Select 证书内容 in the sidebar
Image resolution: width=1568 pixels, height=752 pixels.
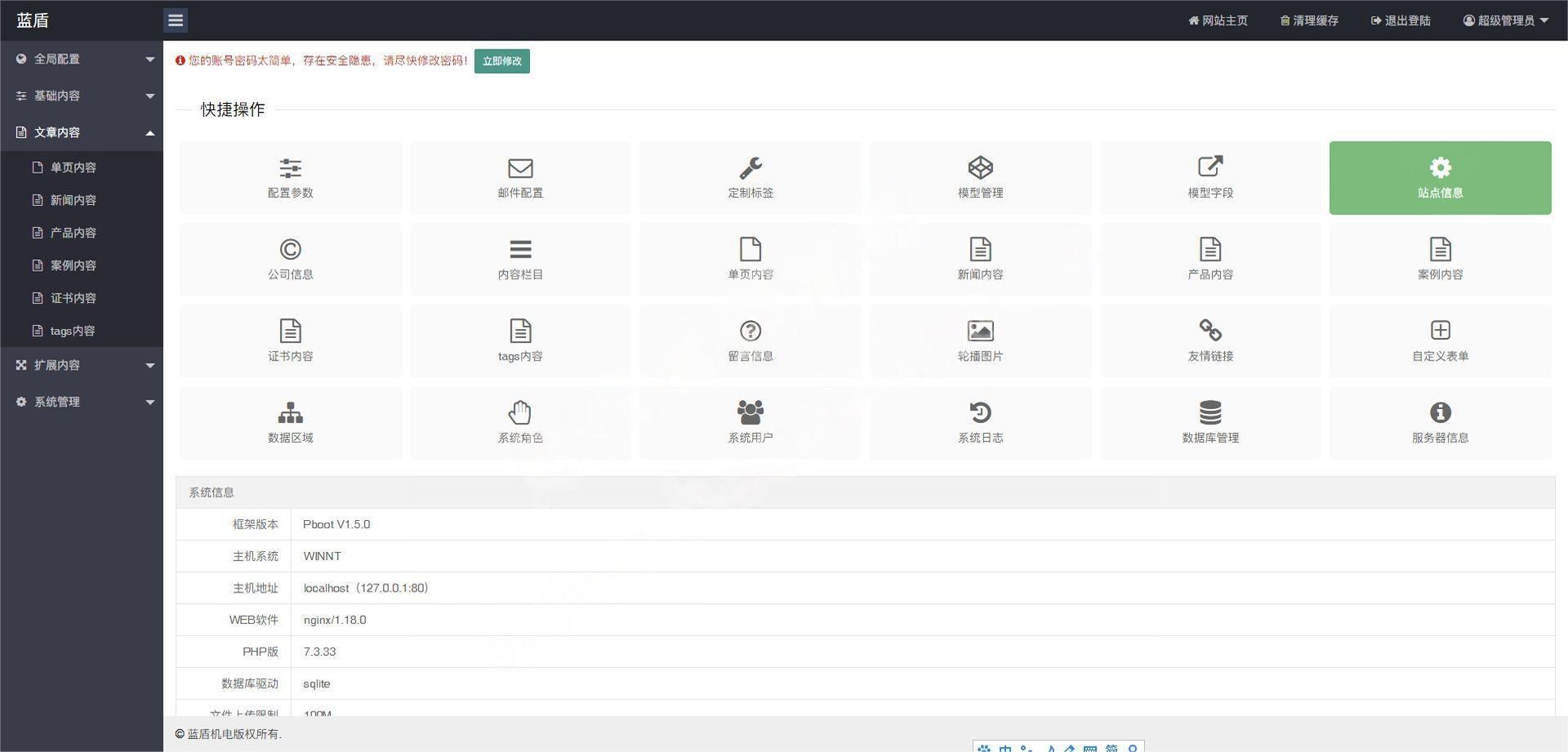point(82,298)
